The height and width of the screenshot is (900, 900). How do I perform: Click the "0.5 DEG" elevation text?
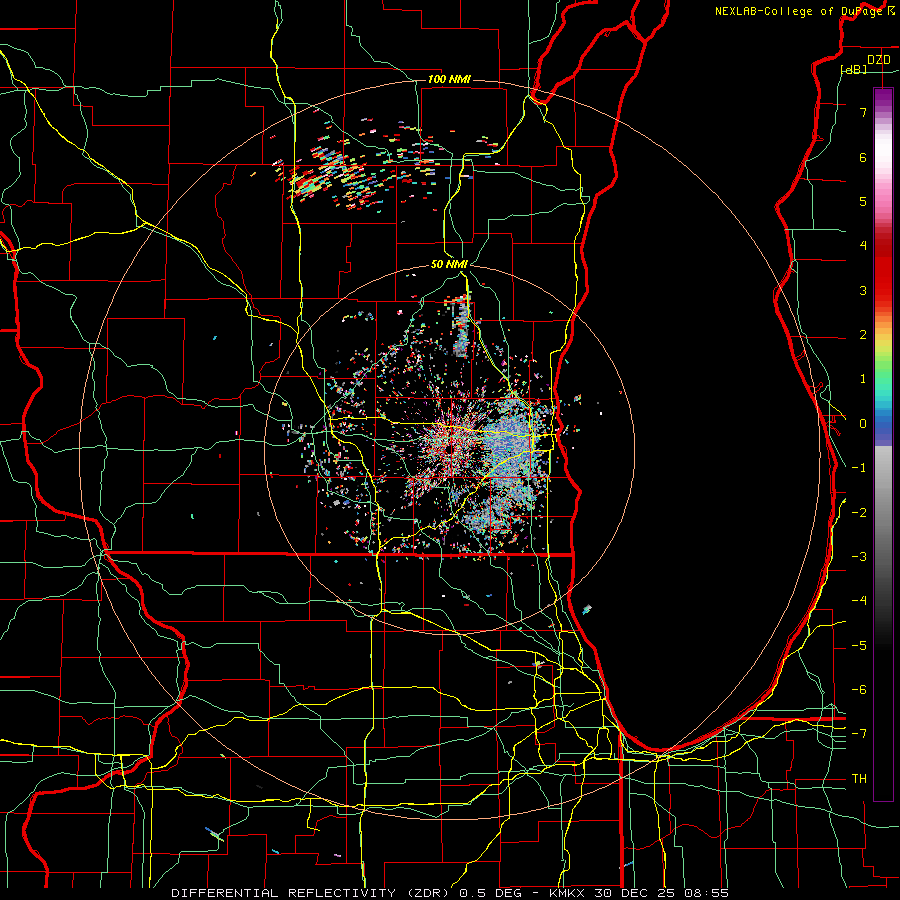(x=490, y=893)
